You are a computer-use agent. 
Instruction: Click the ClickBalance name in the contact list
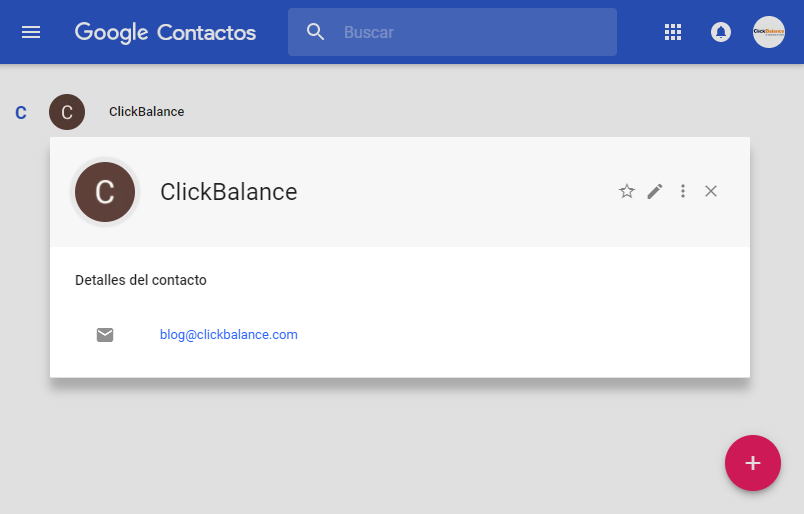pyautogui.click(x=146, y=112)
